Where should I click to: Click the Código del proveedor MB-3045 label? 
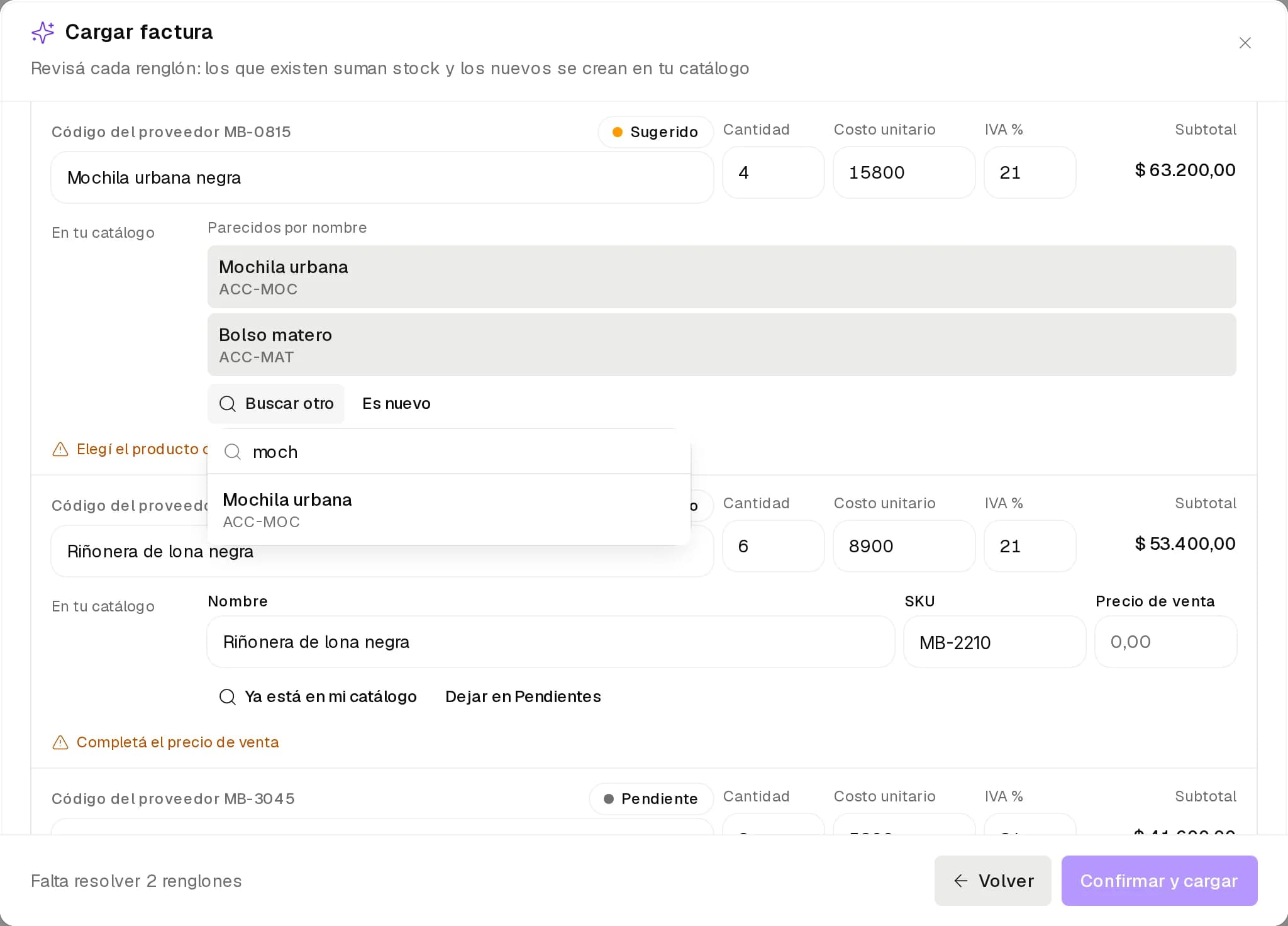pyautogui.click(x=173, y=799)
